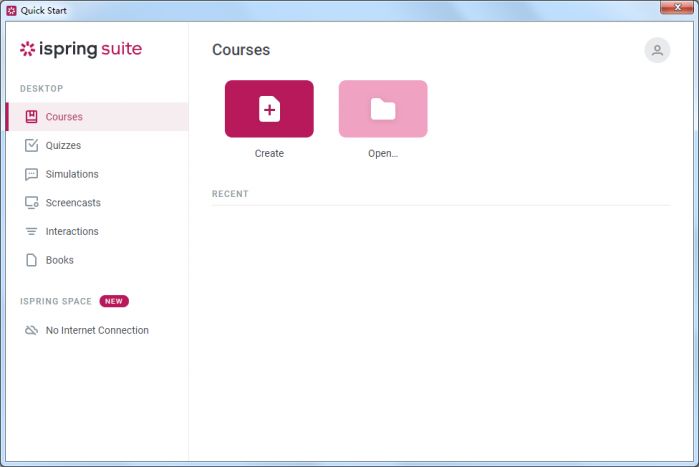Select the Simulations chat bubble icon
This screenshot has width=699, height=467.
31,174
